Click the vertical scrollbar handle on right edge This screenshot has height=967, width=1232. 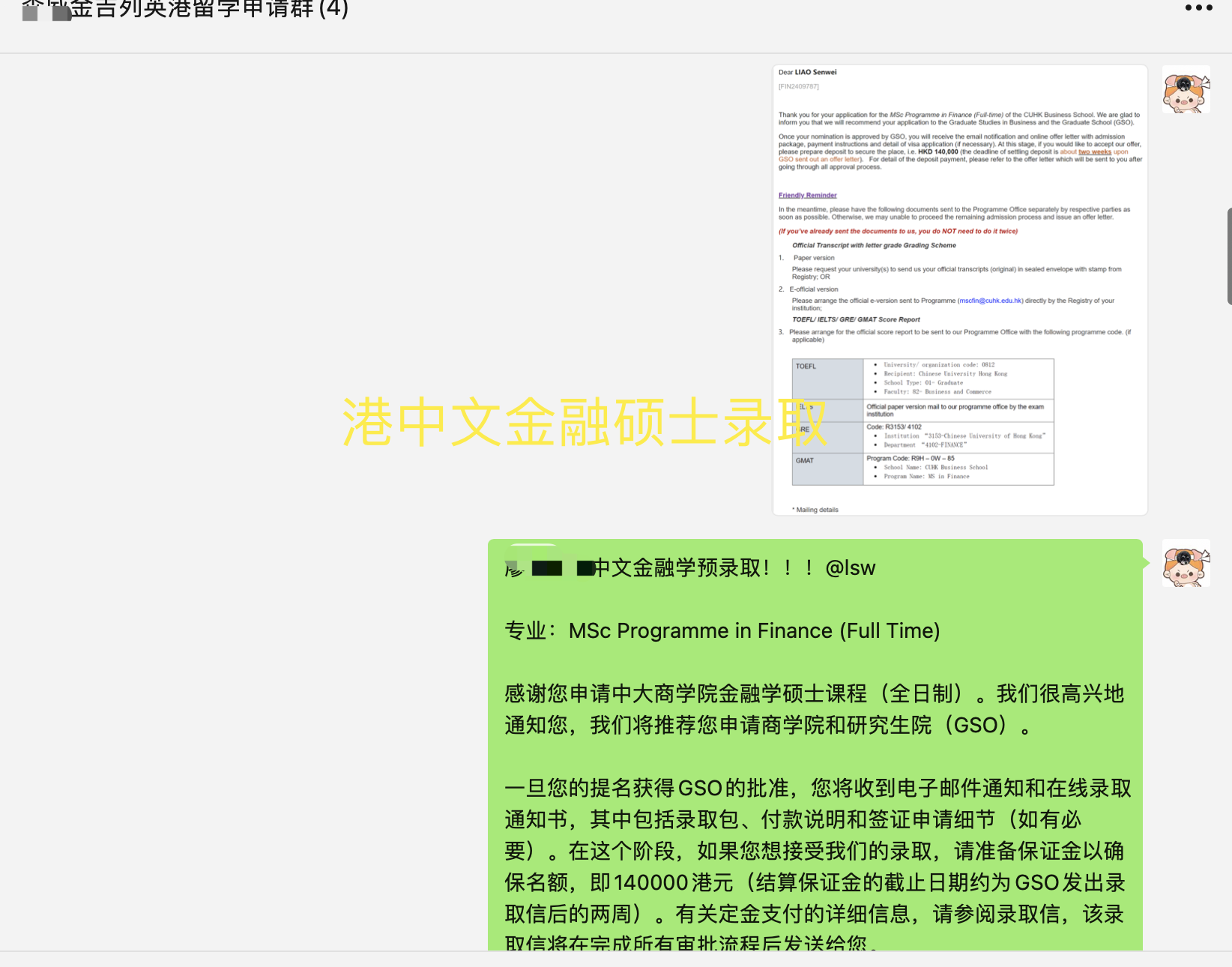(x=1229, y=256)
